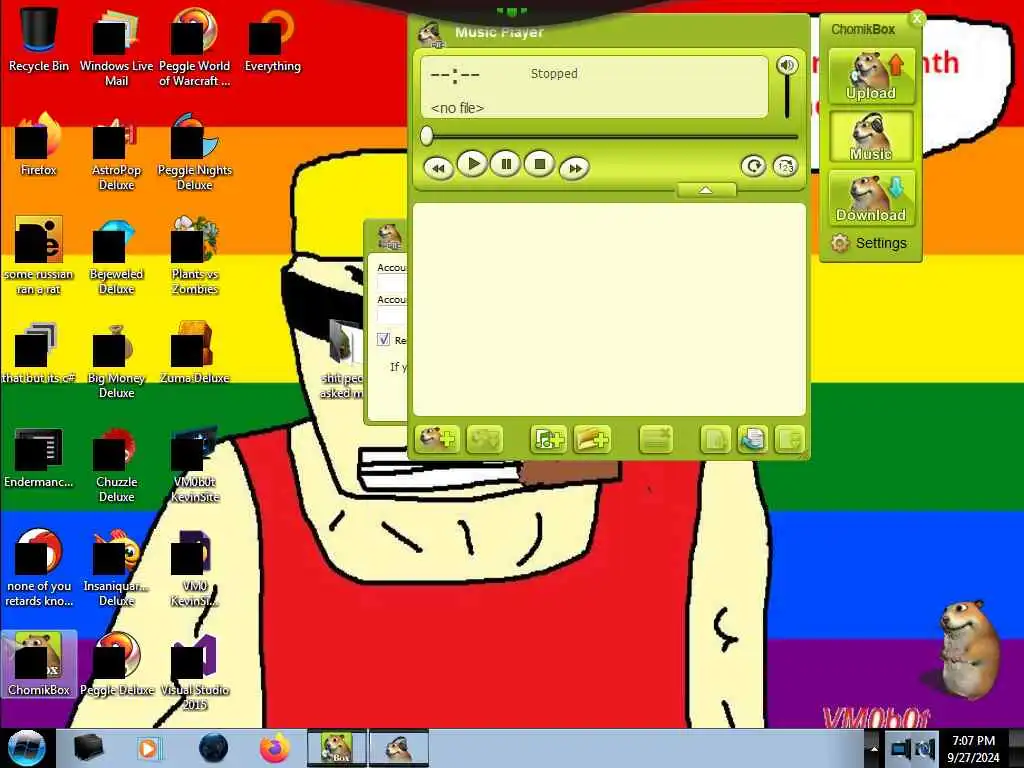Close the ChomikBox side panel
The image size is (1024, 768).
point(917,18)
